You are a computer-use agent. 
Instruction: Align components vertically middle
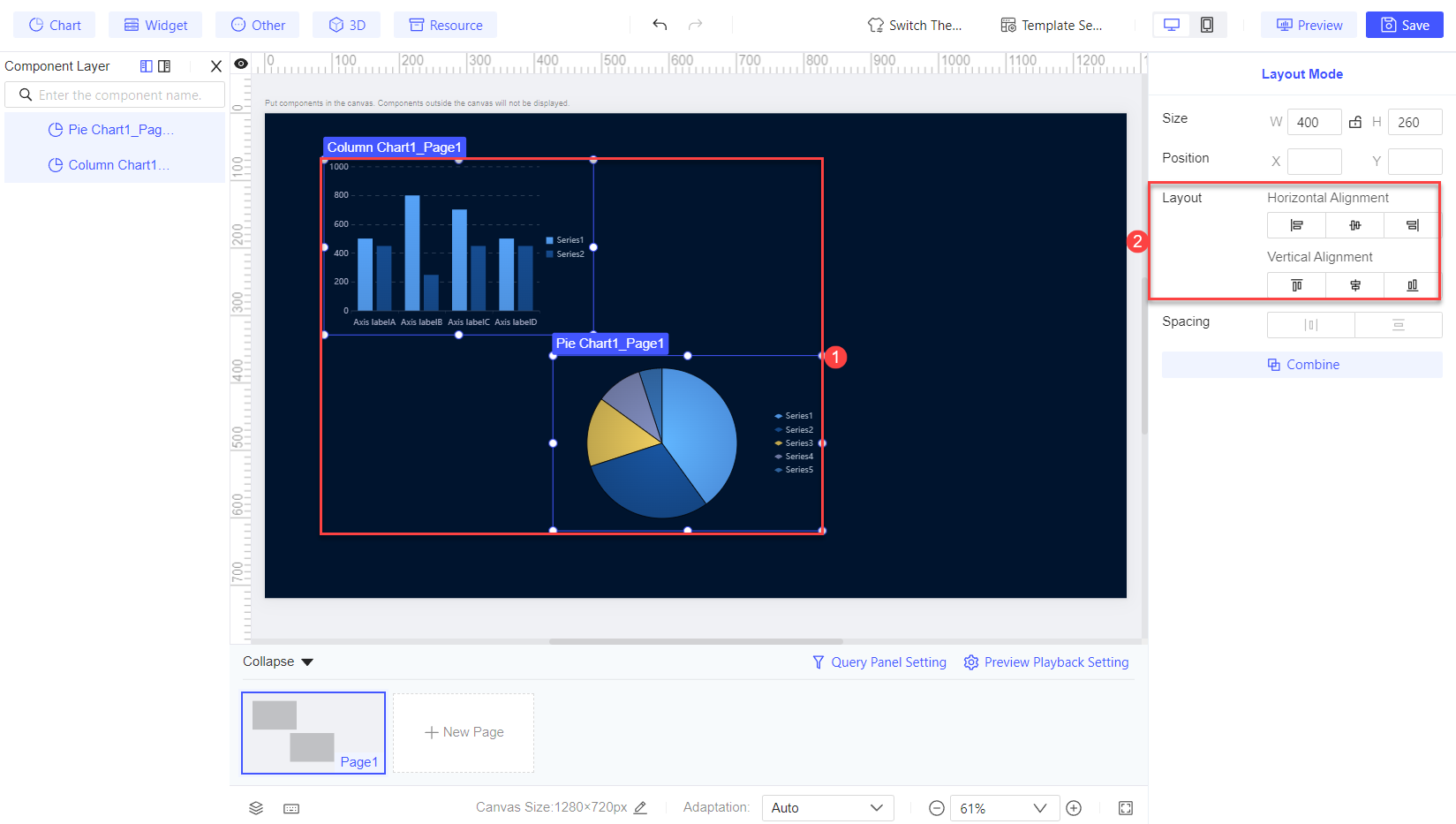1354,284
